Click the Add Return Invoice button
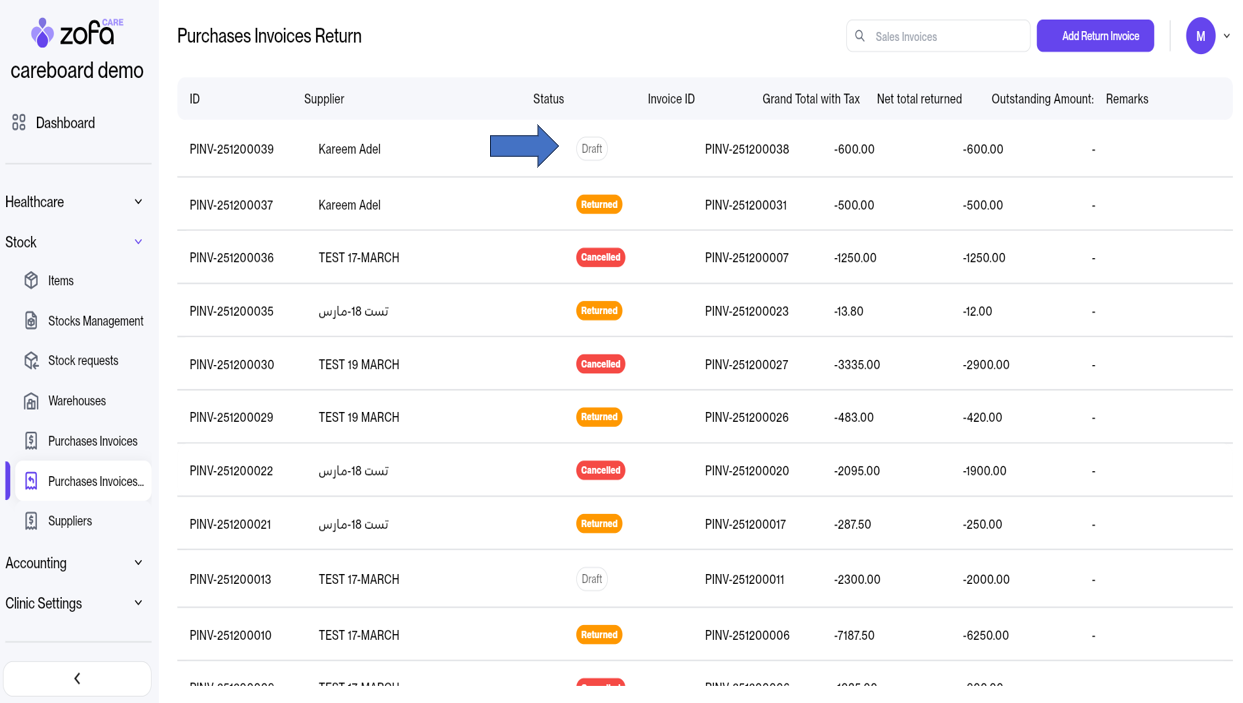The image size is (1243, 703). pos(1095,36)
